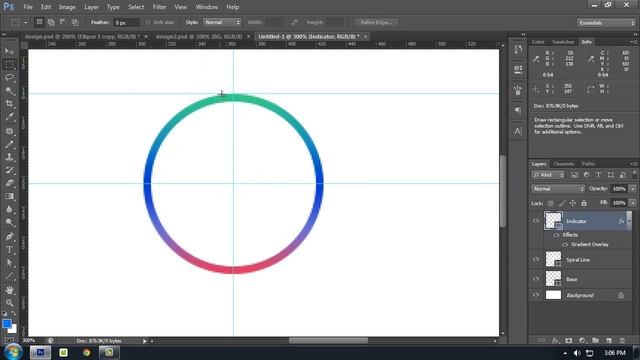
Task: Open the Filter menu
Action: (x=159, y=7)
